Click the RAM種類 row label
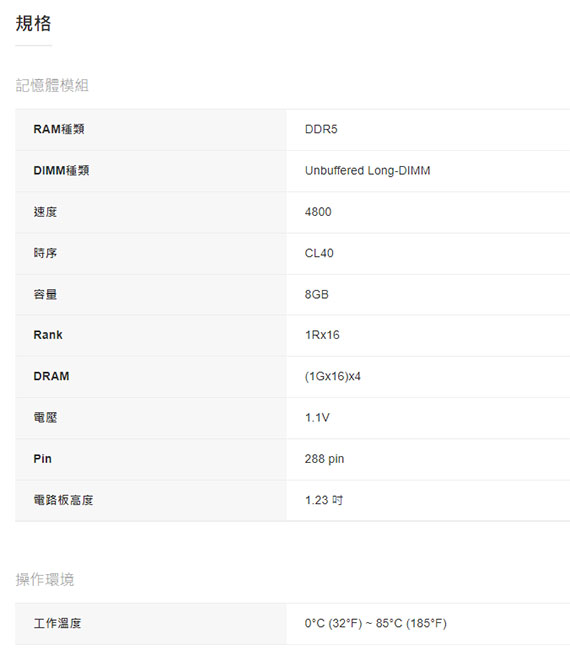 [x=59, y=129]
